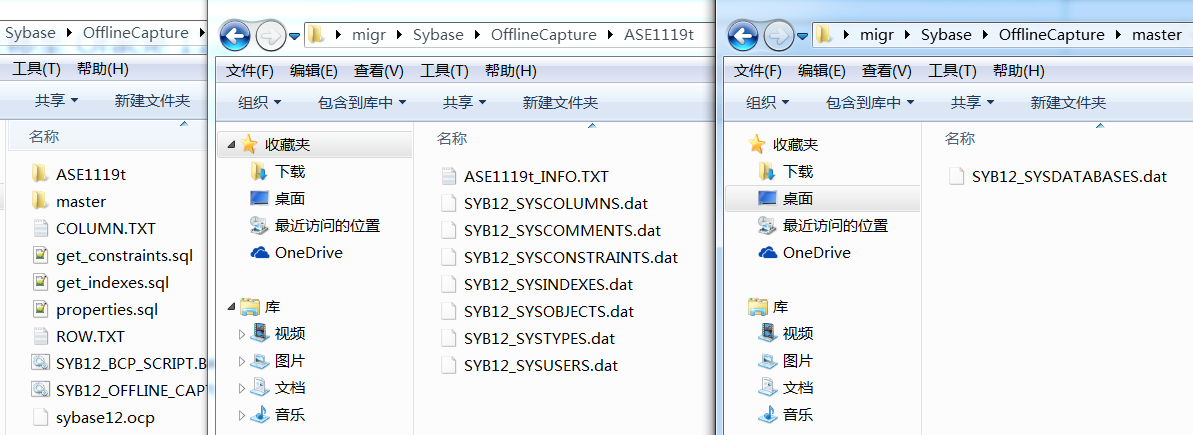Screen dimensions: 1193x435
Task: Click 共享 in leftmost window toolbar
Action: (x=56, y=100)
